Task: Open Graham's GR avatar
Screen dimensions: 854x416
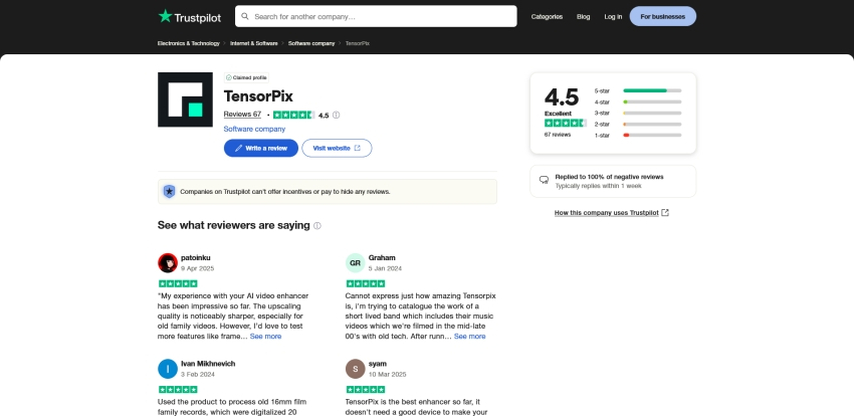Action: 355,263
